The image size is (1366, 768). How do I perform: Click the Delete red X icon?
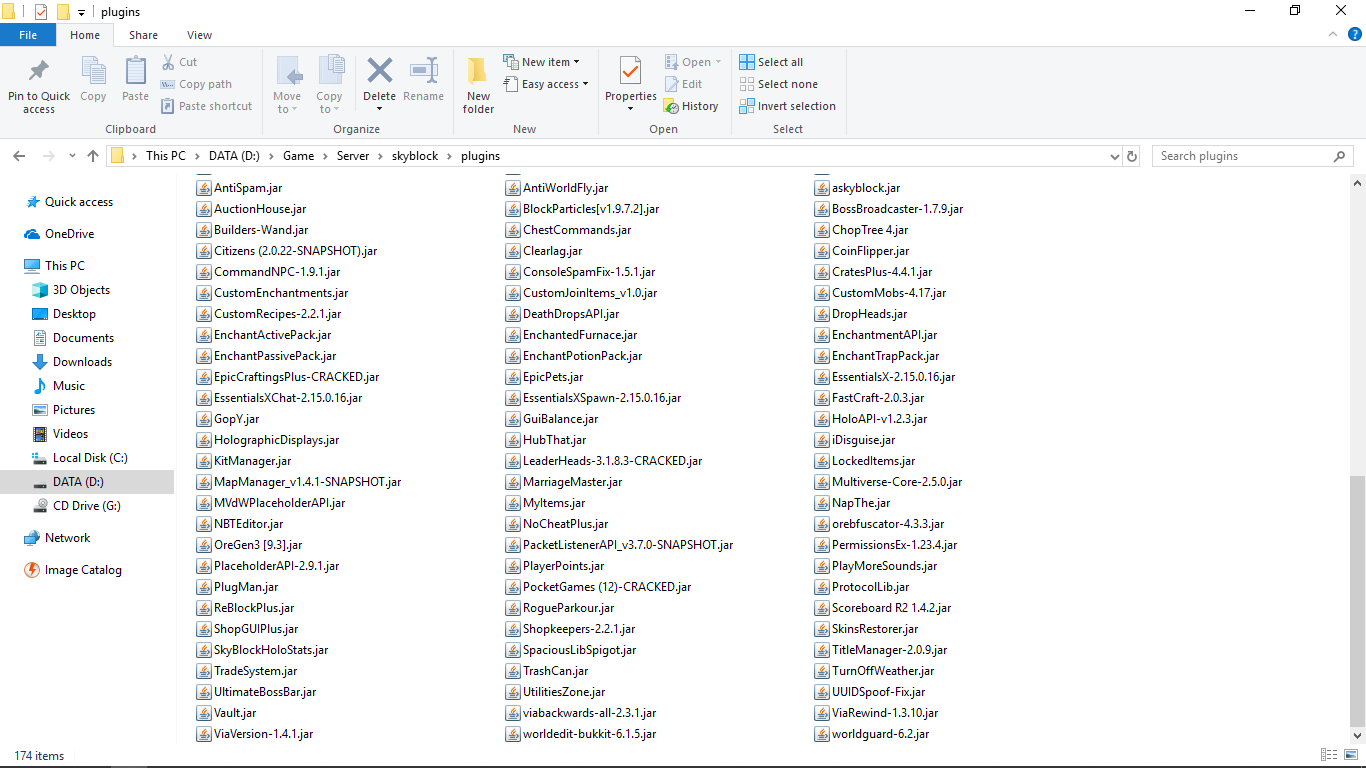(379, 71)
